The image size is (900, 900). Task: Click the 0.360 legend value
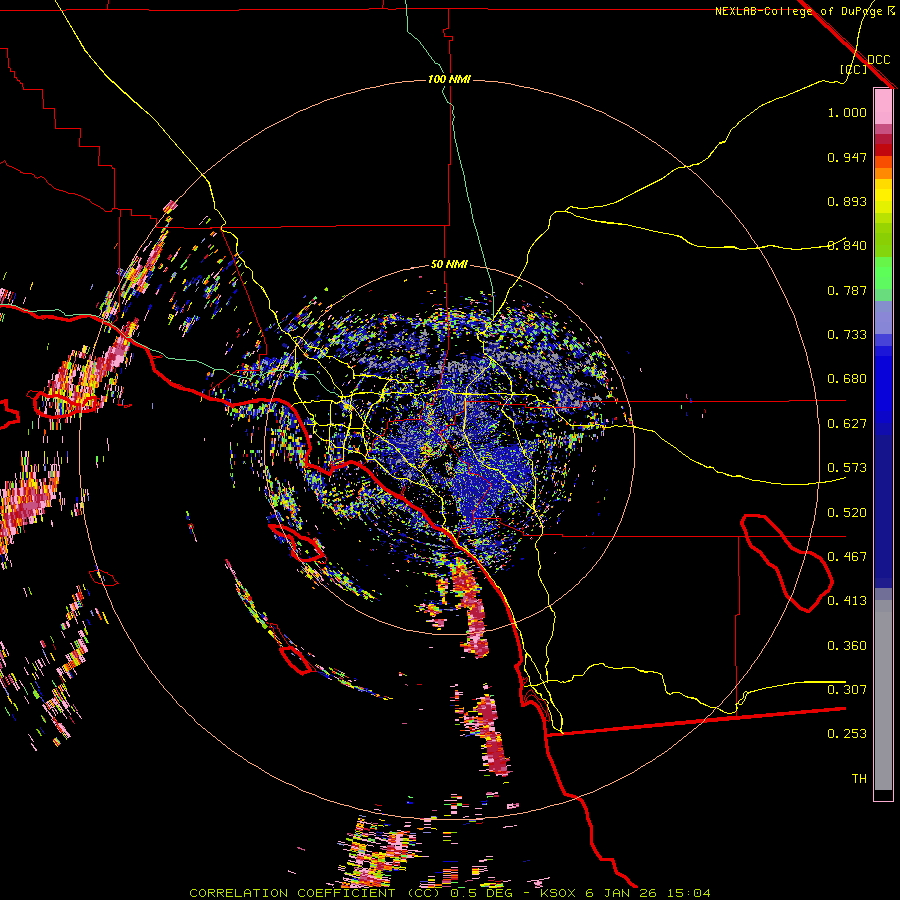847,646
